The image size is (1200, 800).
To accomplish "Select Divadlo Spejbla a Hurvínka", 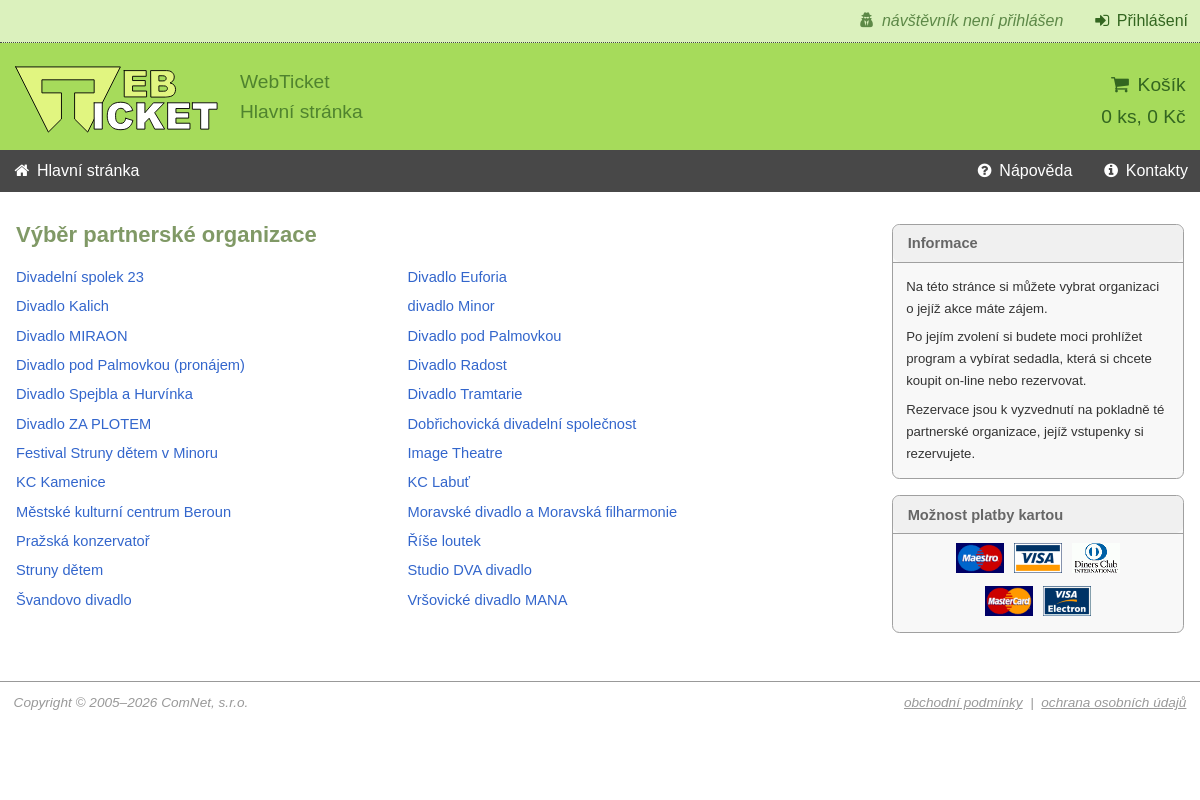I will pos(104,394).
